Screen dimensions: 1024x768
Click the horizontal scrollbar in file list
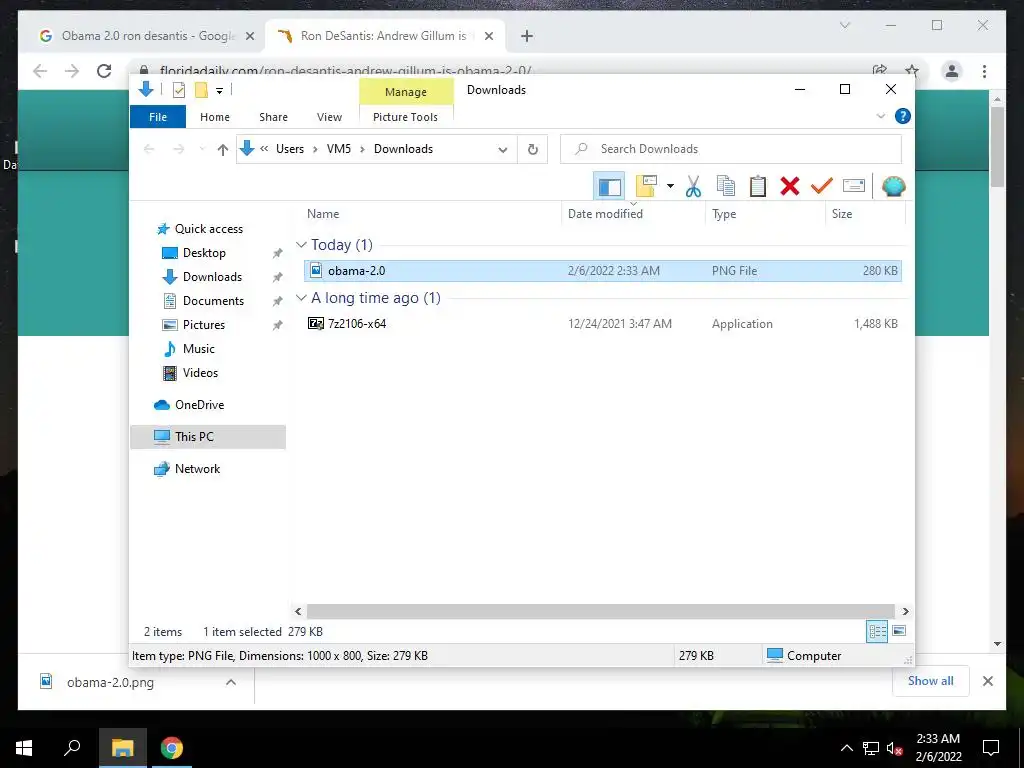point(601,611)
